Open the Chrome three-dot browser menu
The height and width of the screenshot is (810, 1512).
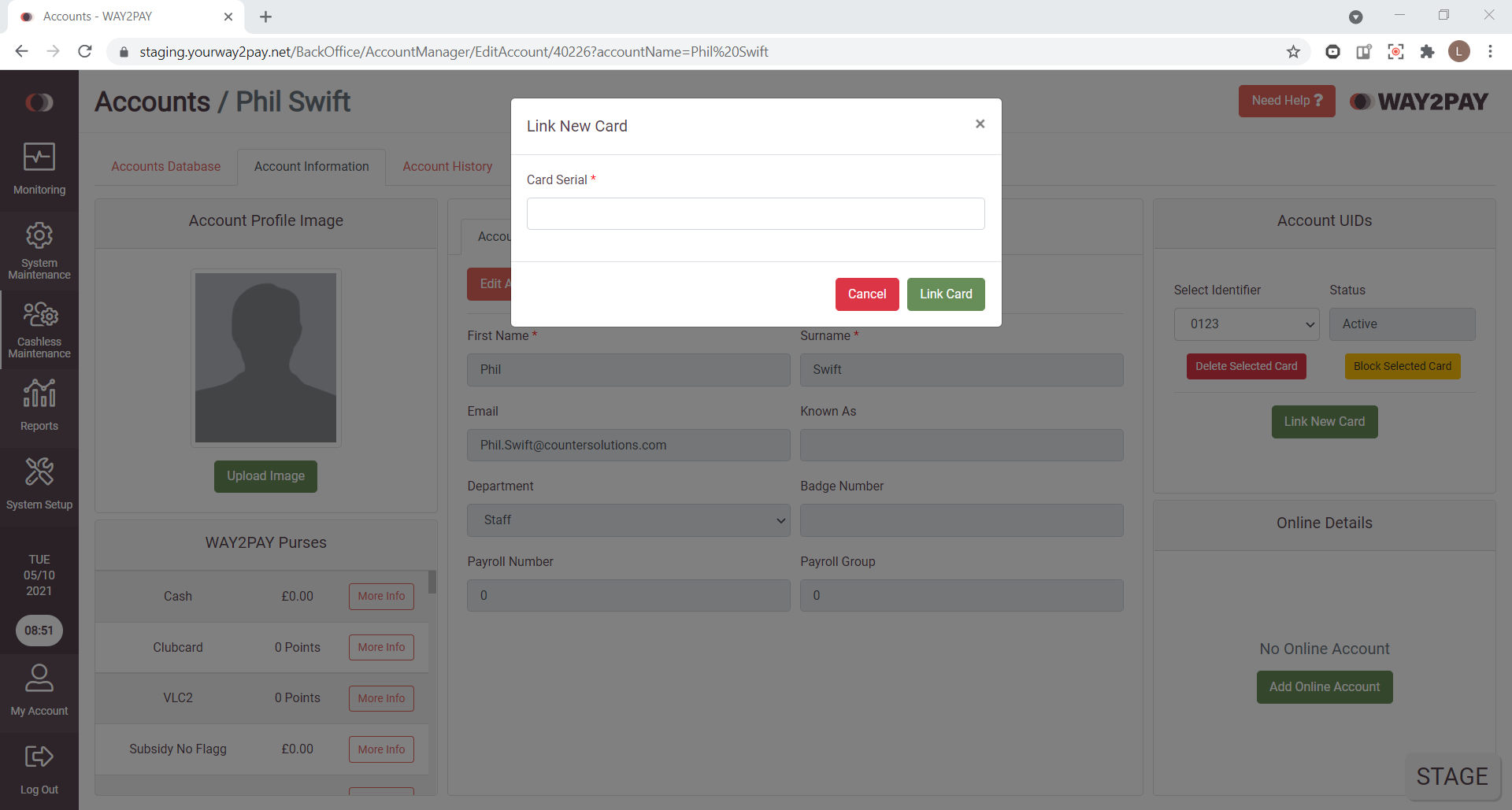[1491, 51]
